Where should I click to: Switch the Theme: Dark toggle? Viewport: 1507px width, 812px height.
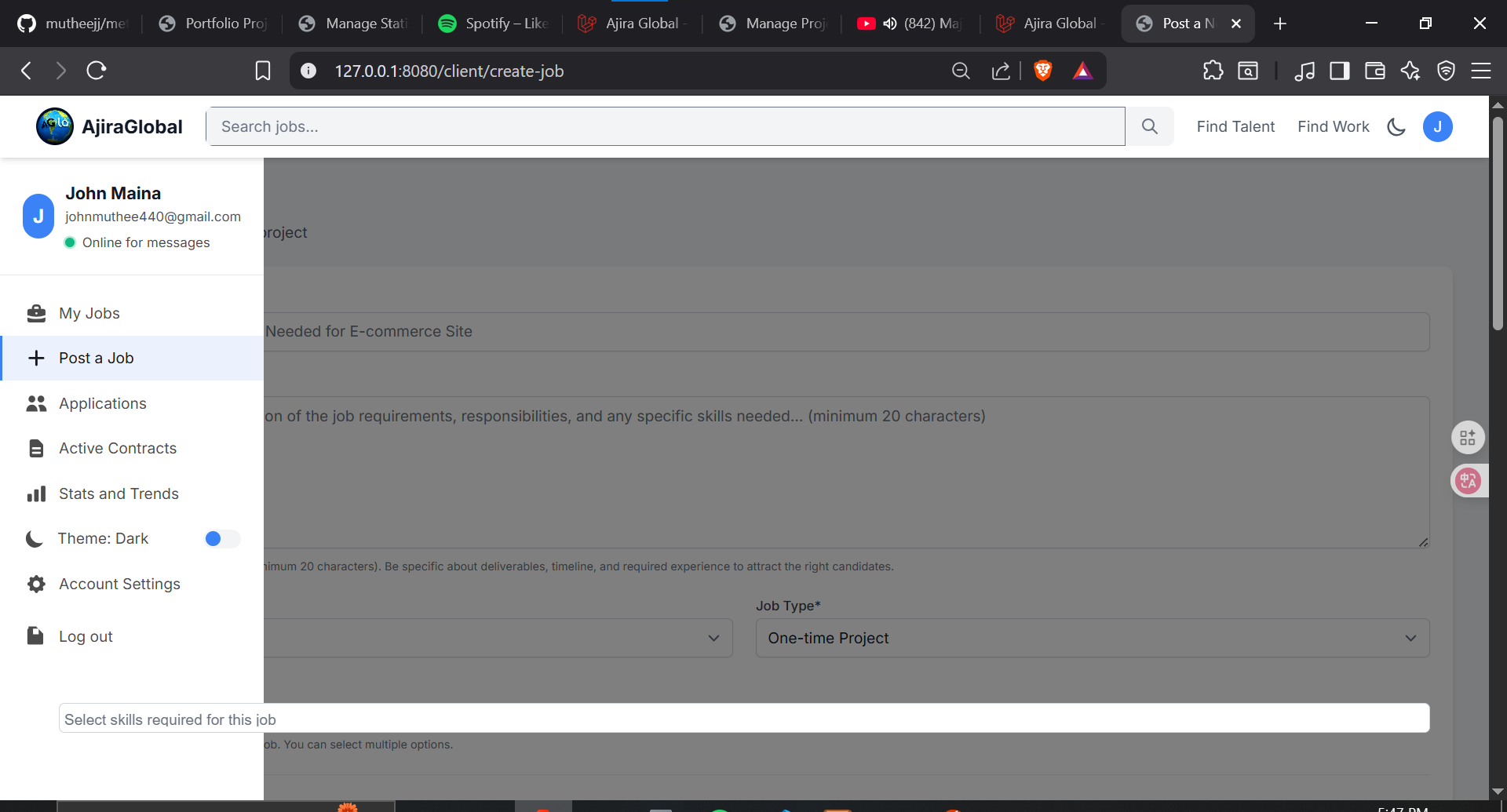click(221, 538)
